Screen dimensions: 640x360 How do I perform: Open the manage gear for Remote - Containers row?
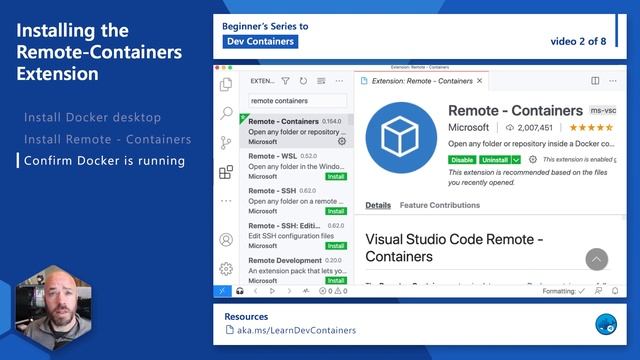342,141
